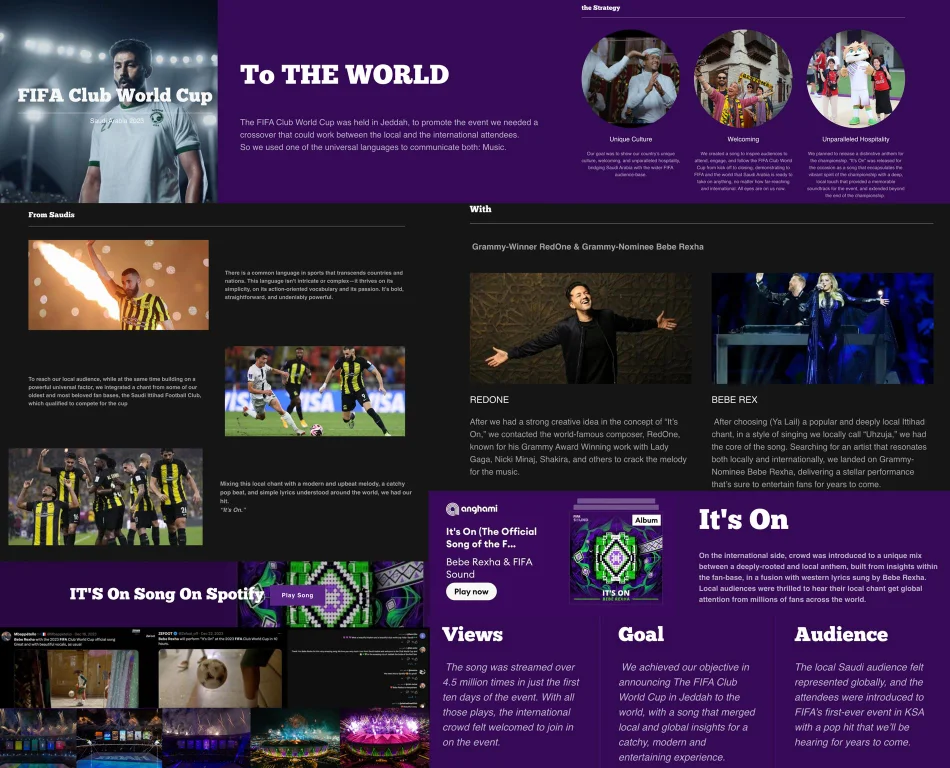Click the Anghami logo icon

pyautogui.click(x=453, y=509)
